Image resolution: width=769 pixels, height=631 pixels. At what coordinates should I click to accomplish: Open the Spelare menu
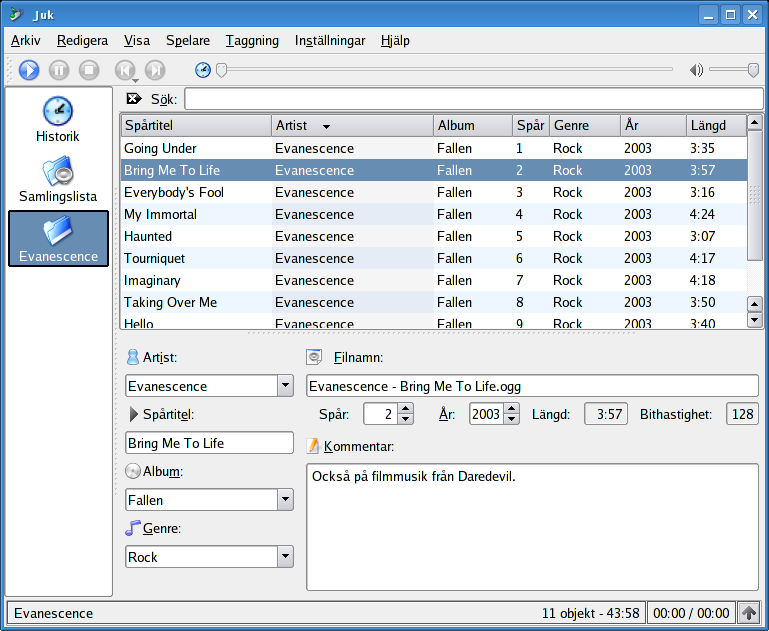188,41
